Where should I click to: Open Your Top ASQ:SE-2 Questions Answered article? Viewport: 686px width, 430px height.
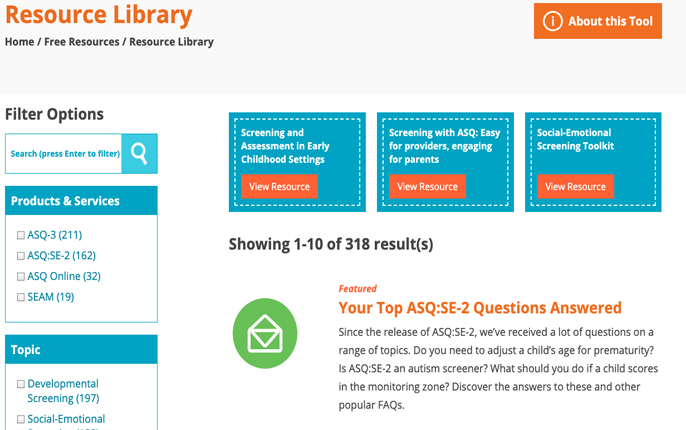click(480, 308)
